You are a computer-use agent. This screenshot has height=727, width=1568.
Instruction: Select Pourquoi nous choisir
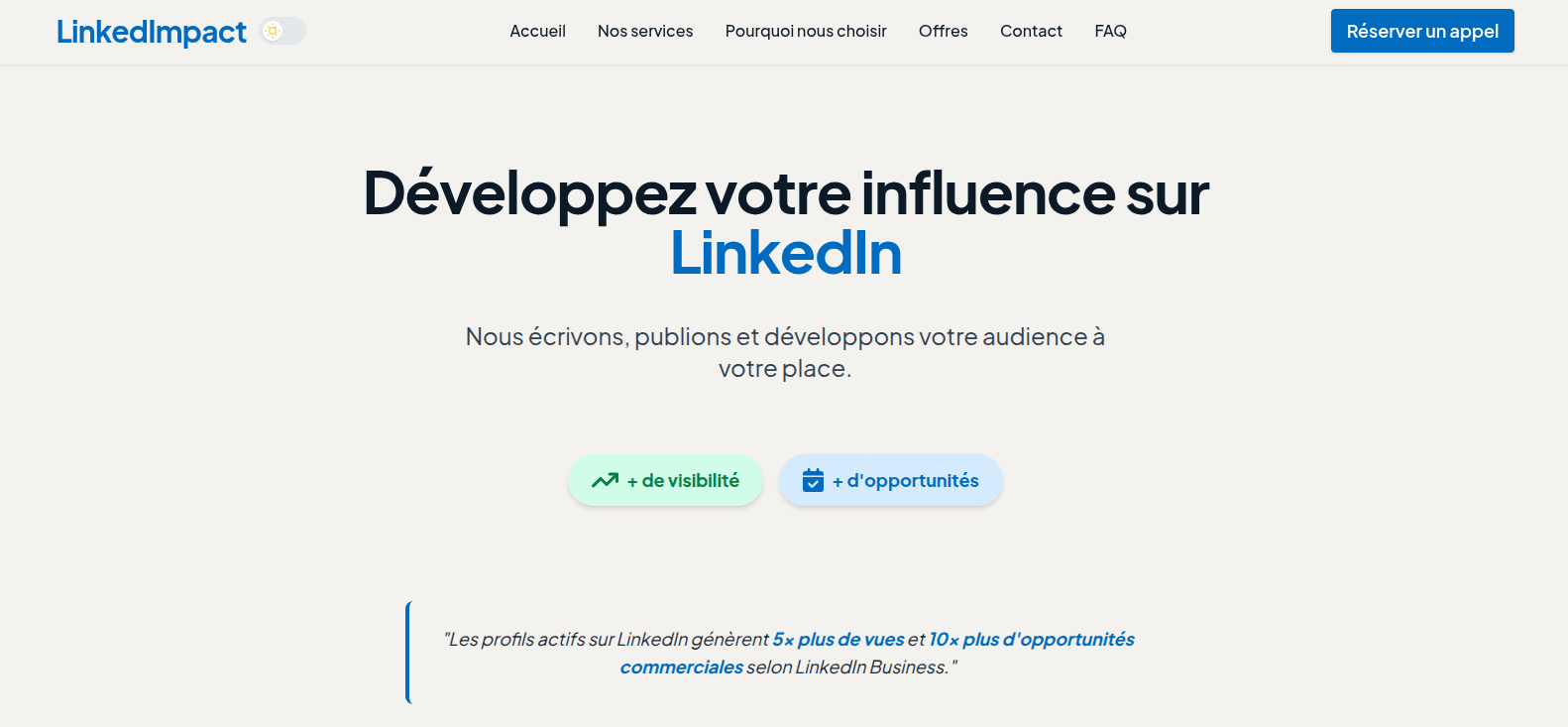click(x=806, y=31)
